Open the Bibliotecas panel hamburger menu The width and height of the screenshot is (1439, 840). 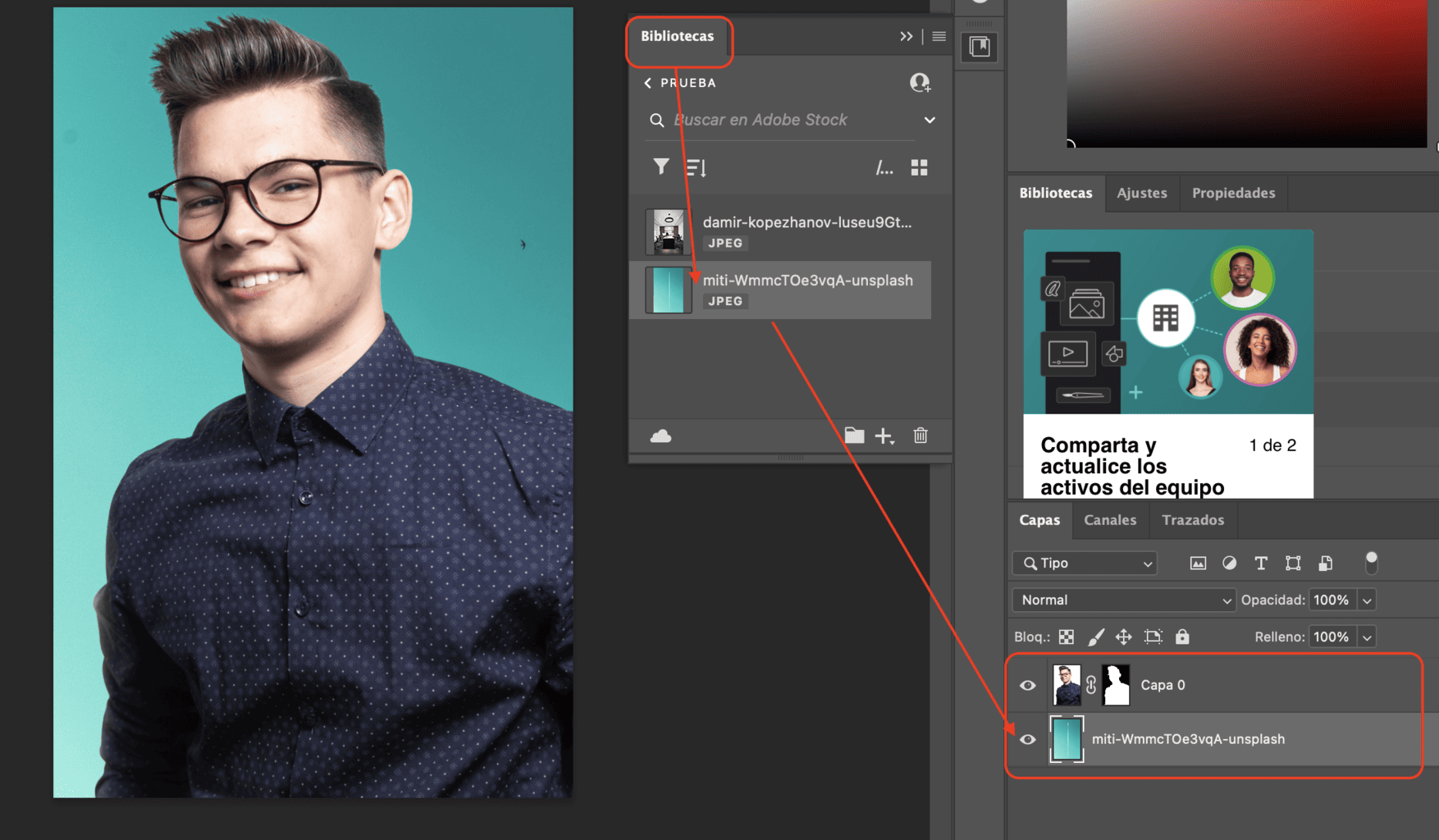939,36
